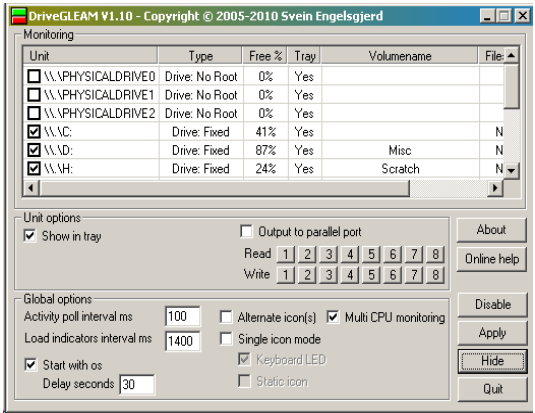Select Read pin 5 button
The image size is (535, 413).
371,254
